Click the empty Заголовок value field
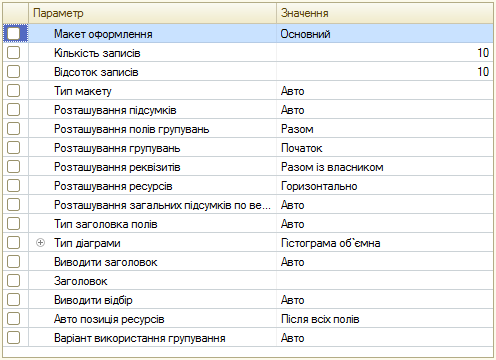This screenshot has width=496, height=360. tap(385, 281)
